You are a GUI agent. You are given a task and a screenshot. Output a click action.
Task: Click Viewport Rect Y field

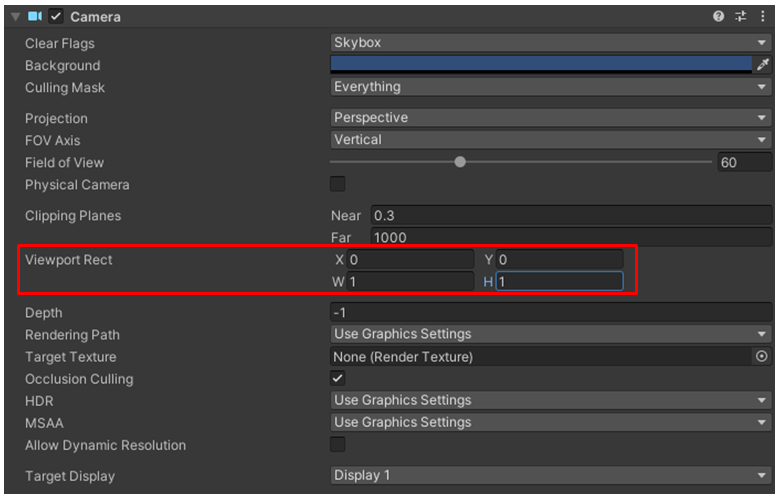(x=560, y=260)
